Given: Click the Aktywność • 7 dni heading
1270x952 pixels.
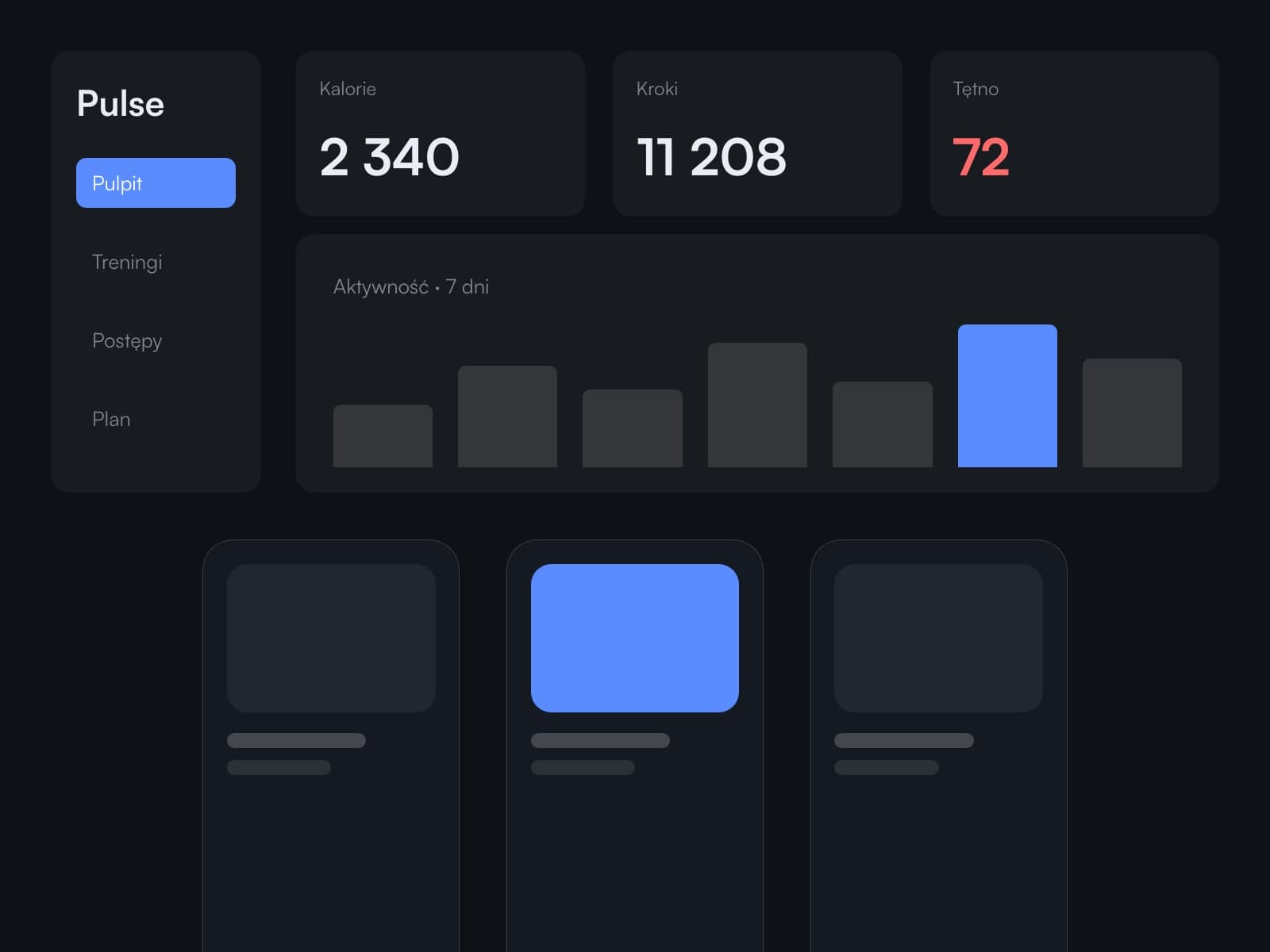Looking at the screenshot, I should click(x=411, y=286).
